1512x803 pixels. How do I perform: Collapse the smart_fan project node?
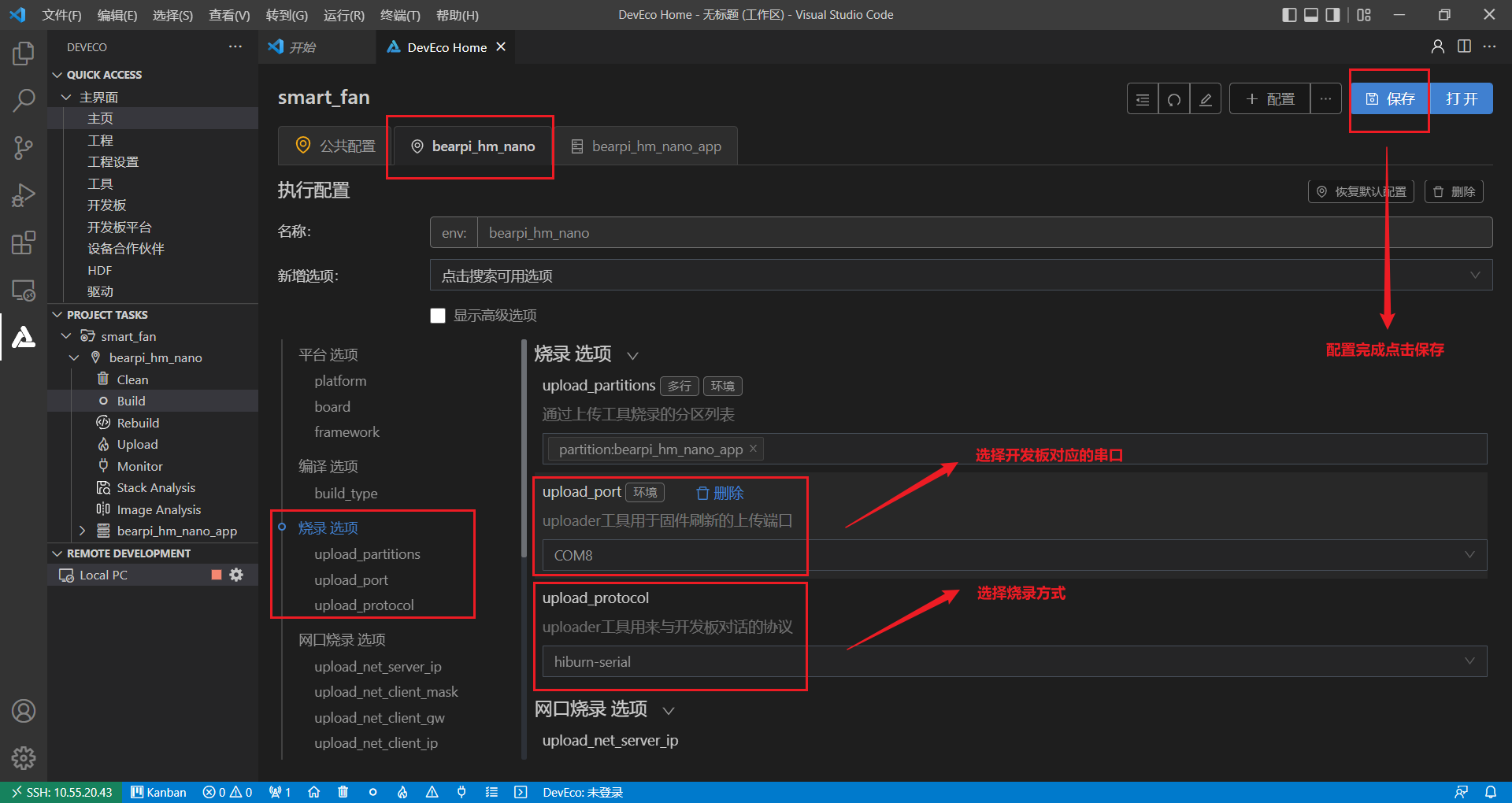click(66, 336)
